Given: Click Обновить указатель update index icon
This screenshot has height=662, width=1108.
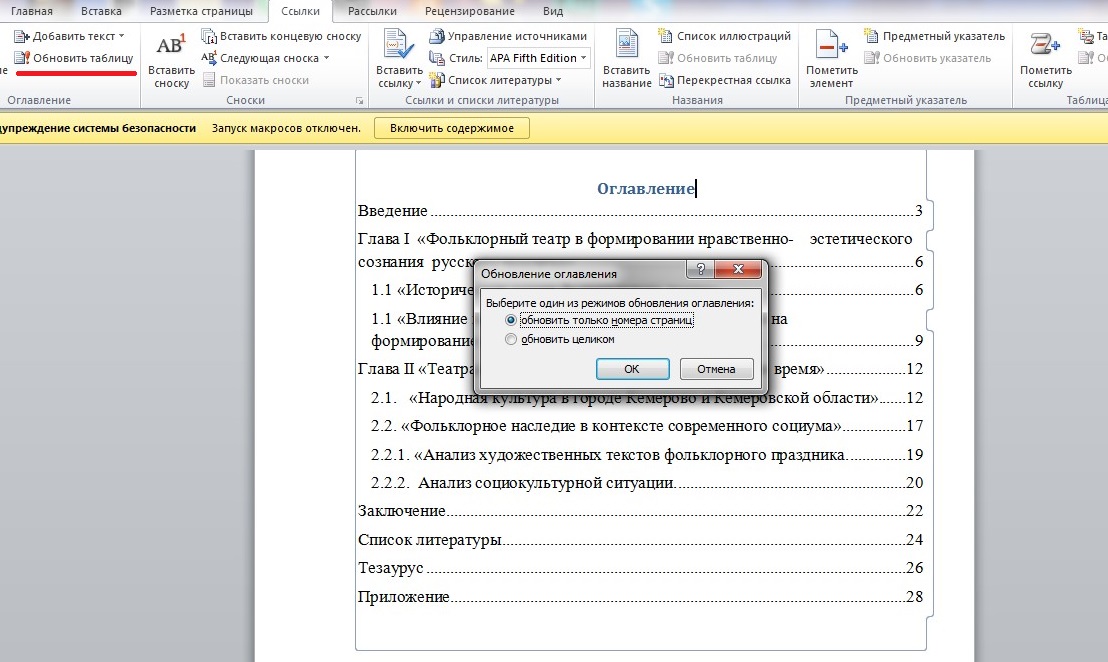Looking at the screenshot, I should click(x=871, y=58).
